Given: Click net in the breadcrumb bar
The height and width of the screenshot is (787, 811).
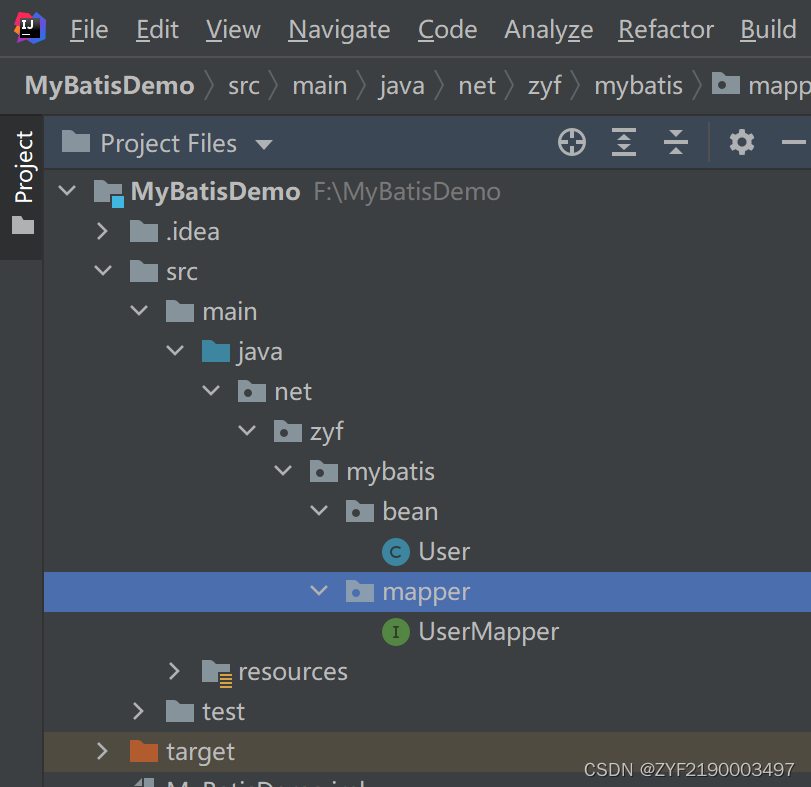Looking at the screenshot, I should coord(477,85).
